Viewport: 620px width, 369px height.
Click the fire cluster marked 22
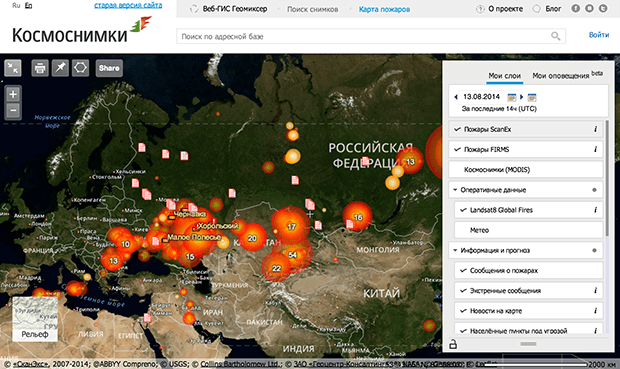click(276, 268)
